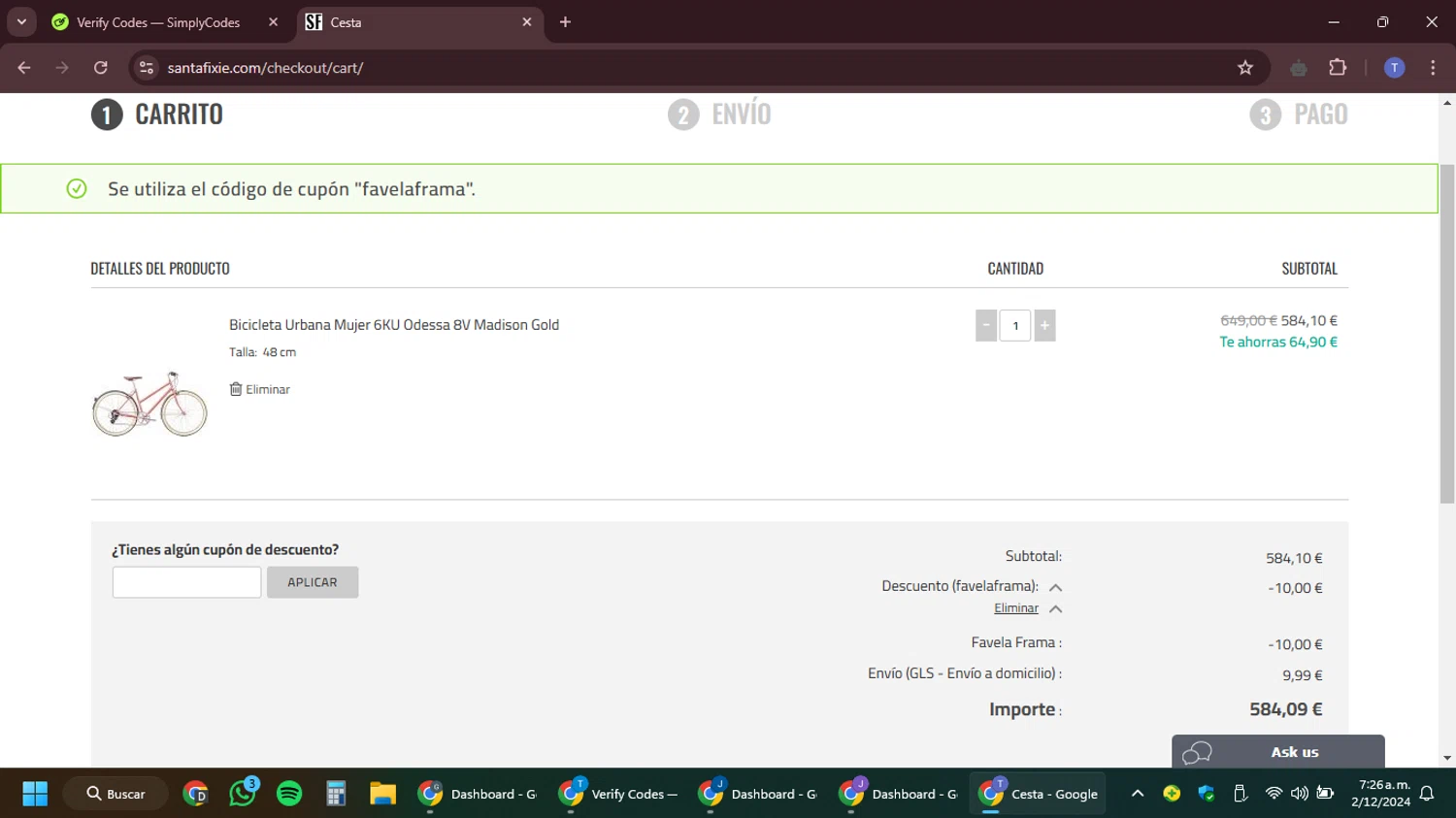1456x818 pixels.
Task: Bookmark this page with the star icon
Action: (1245, 68)
